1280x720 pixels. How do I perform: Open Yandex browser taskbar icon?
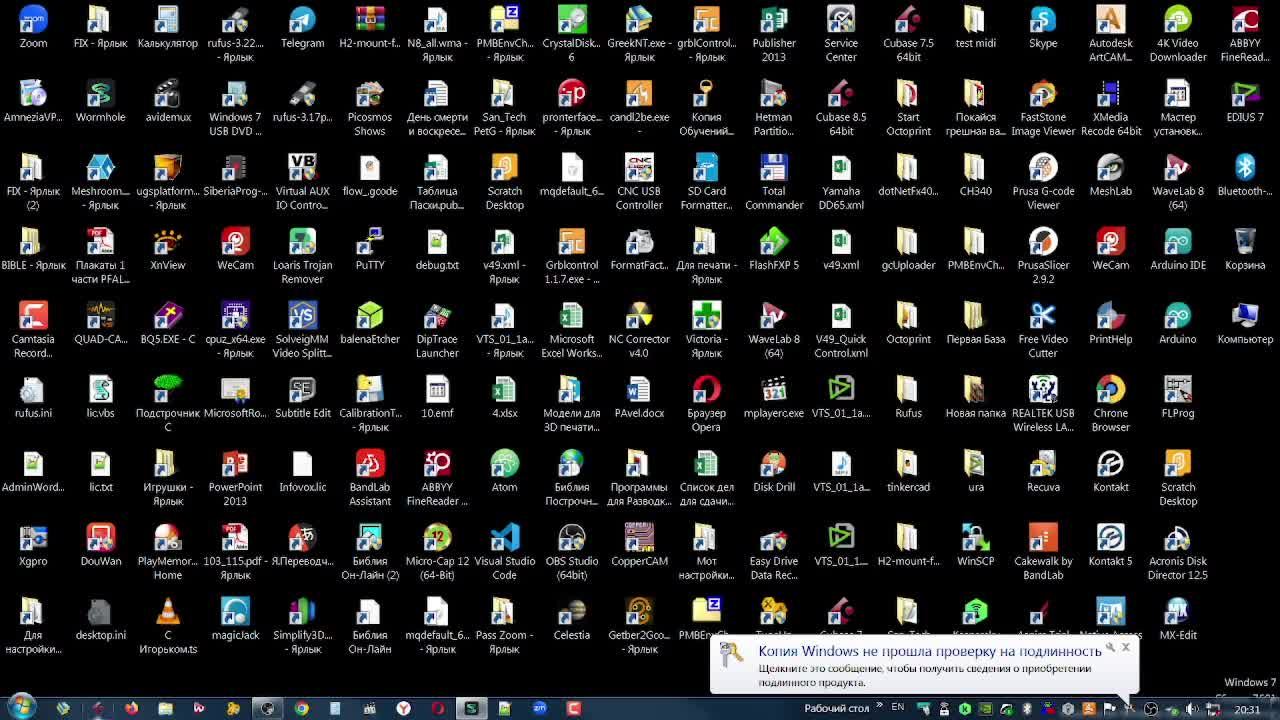[x=403, y=708]
